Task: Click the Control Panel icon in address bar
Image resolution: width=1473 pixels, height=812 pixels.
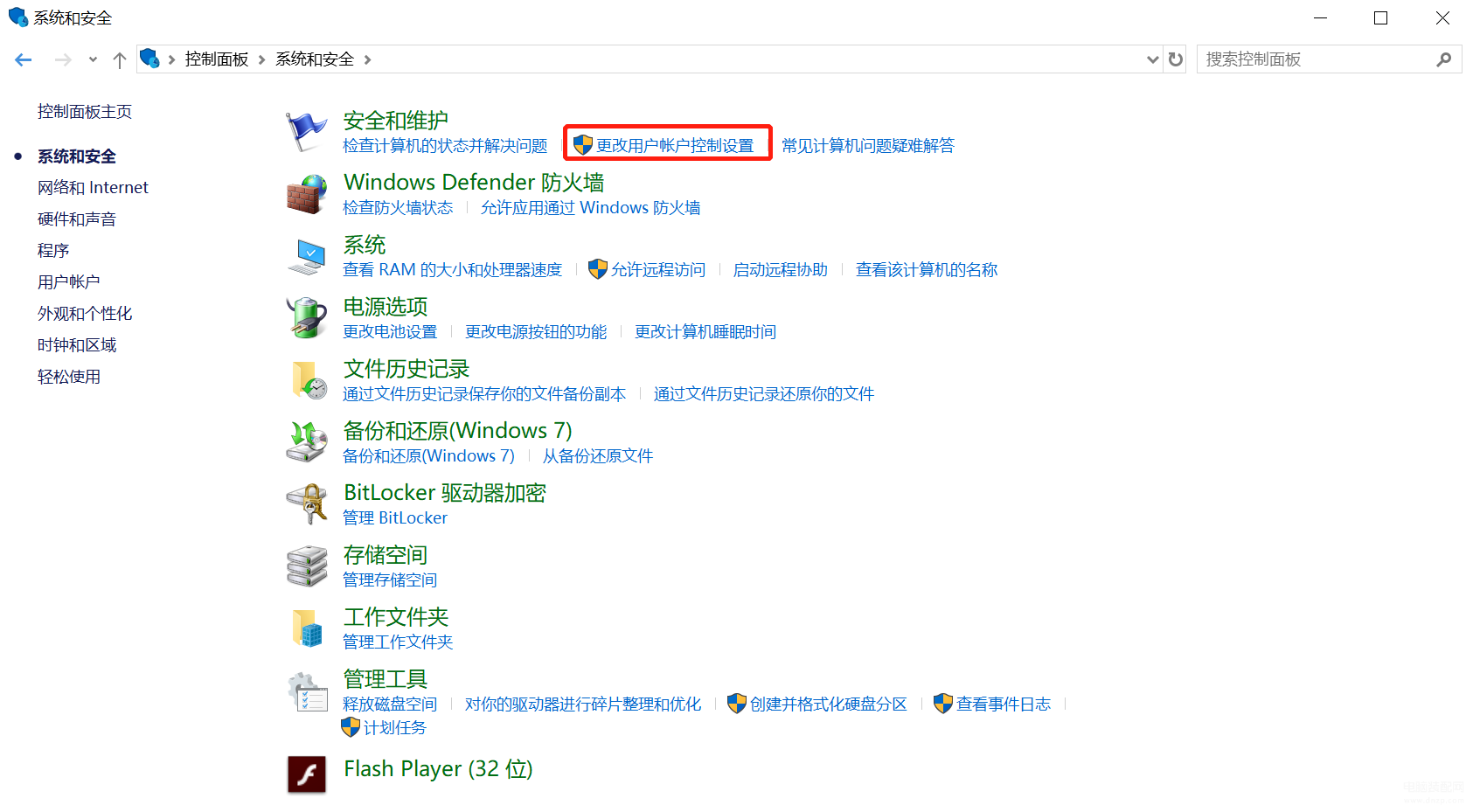Action: 149,59
